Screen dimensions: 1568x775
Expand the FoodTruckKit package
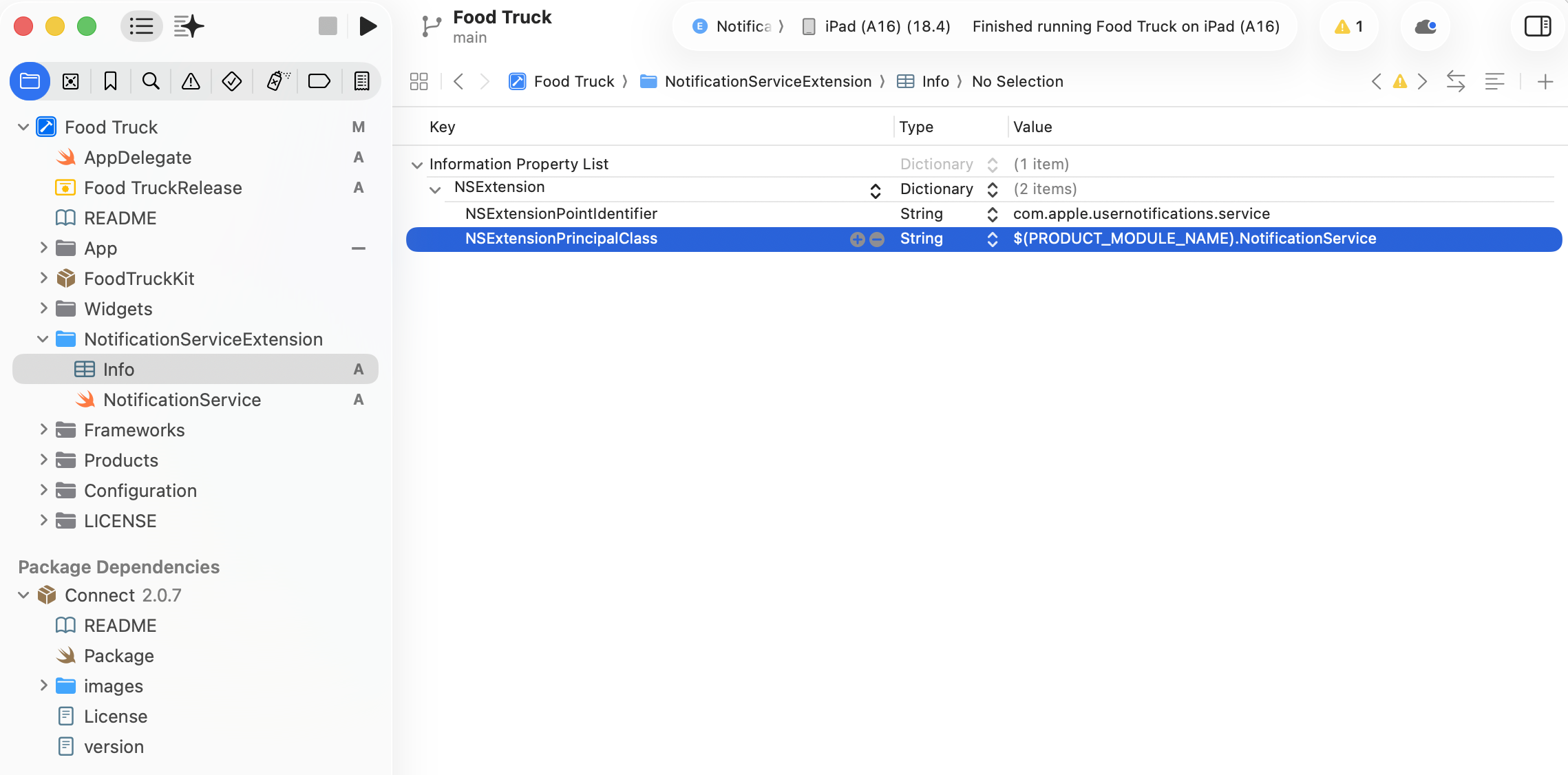tap(43, 278)
